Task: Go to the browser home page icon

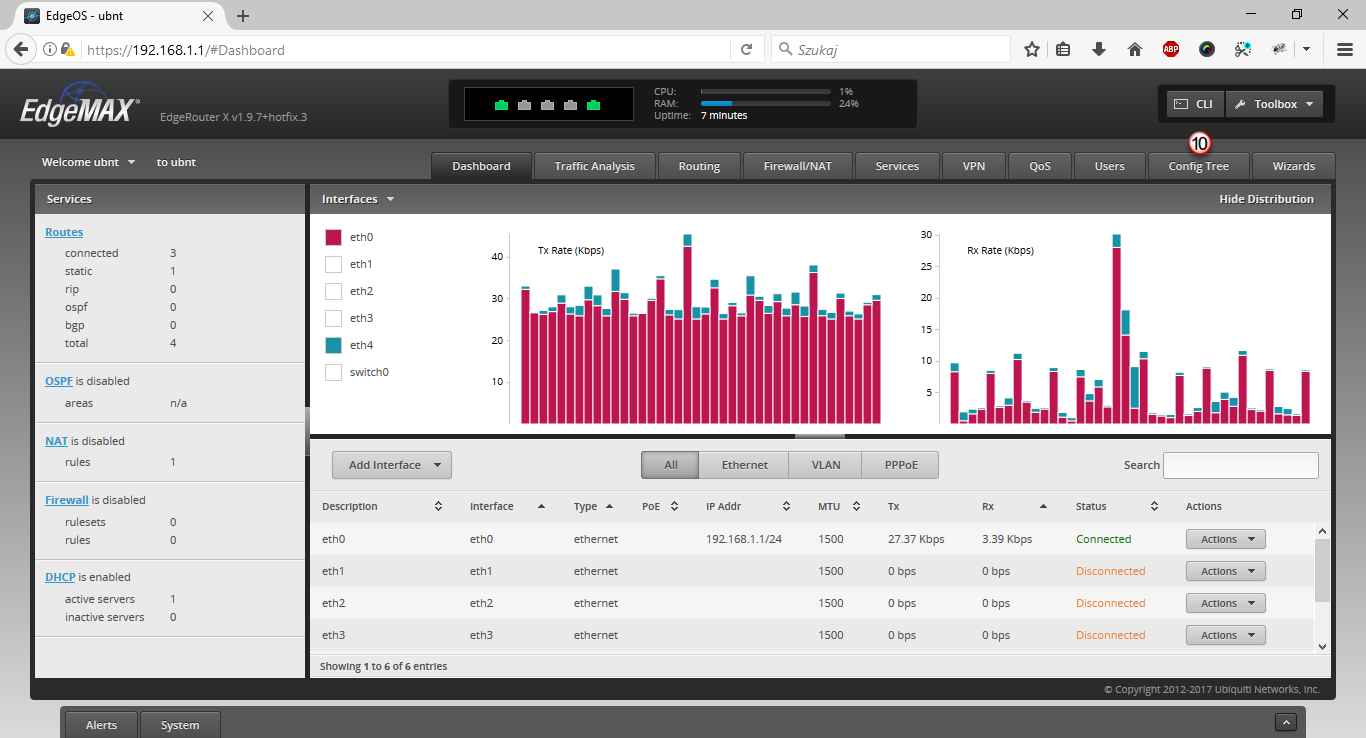Action: point(1135,49)
